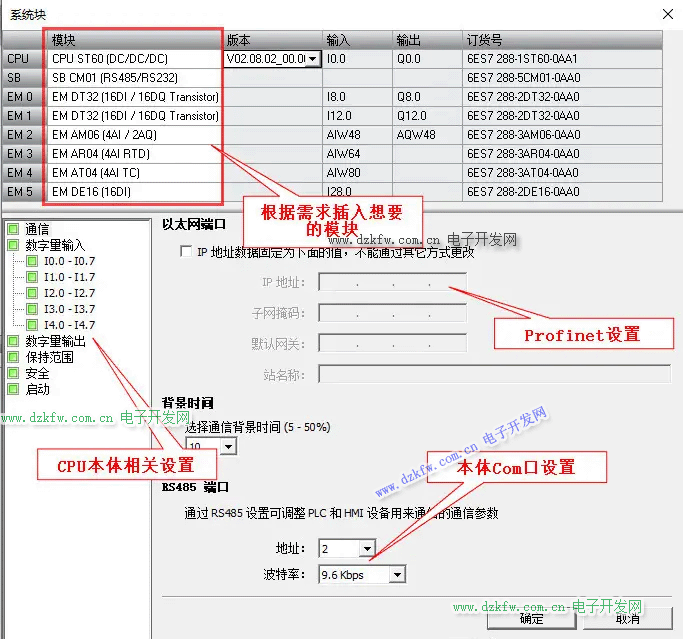
Task: Click the green icon beside 保持范围
Action: [13, 357]
